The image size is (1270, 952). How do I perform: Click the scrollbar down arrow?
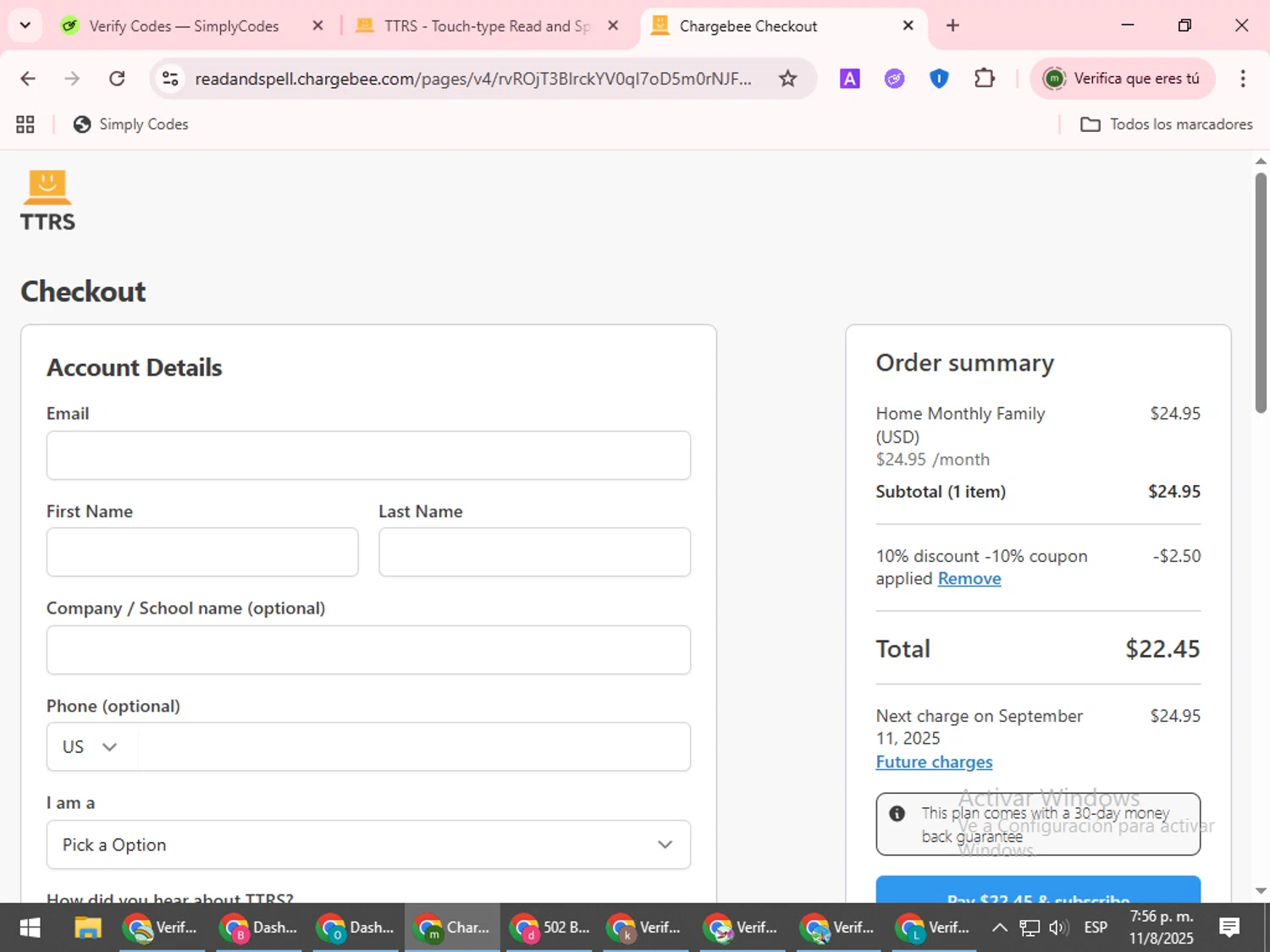click(x=1260, y=891)
